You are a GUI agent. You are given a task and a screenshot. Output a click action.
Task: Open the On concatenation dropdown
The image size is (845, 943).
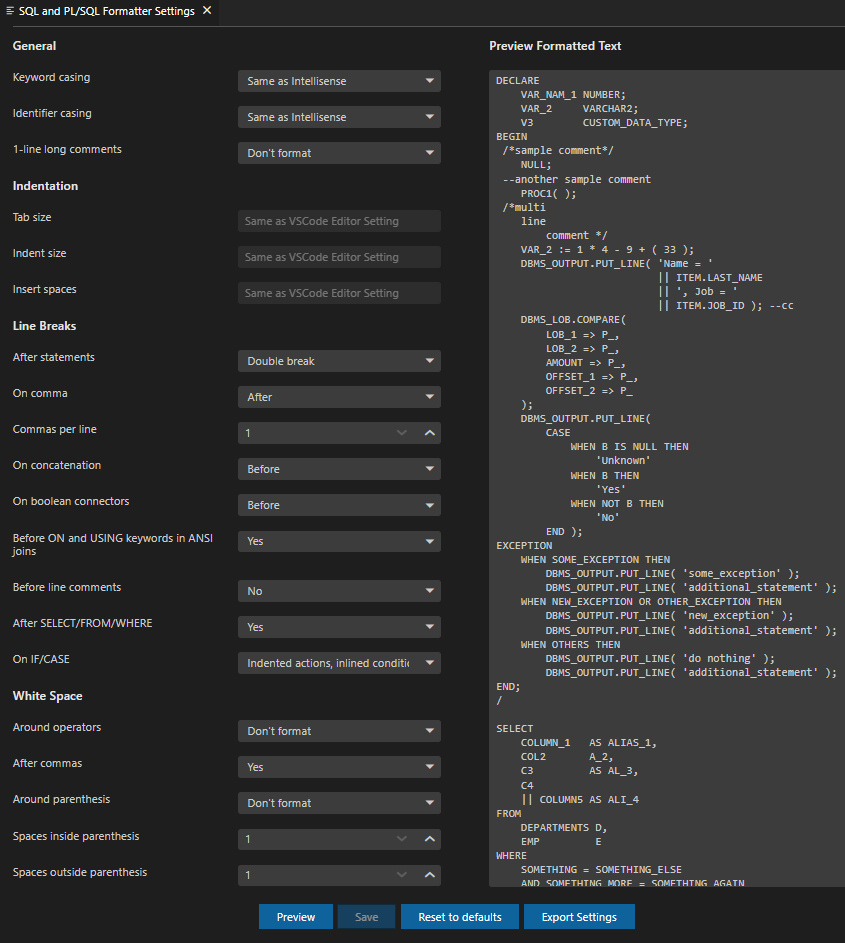[339, 469]
